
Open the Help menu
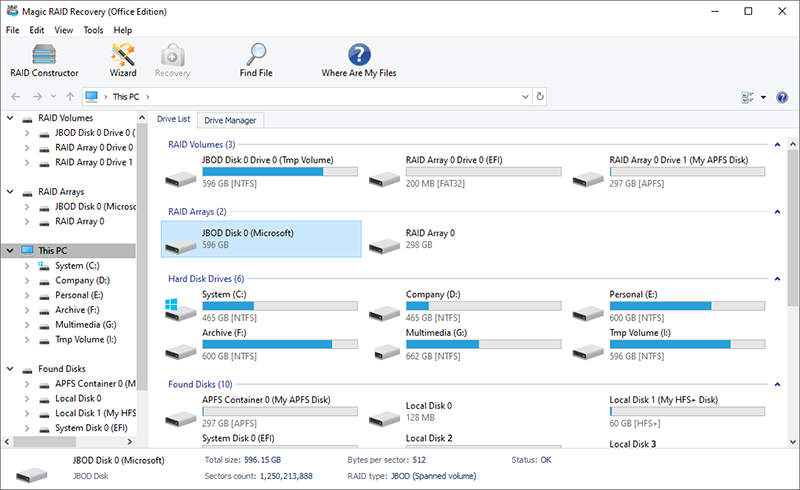[122, 30]
